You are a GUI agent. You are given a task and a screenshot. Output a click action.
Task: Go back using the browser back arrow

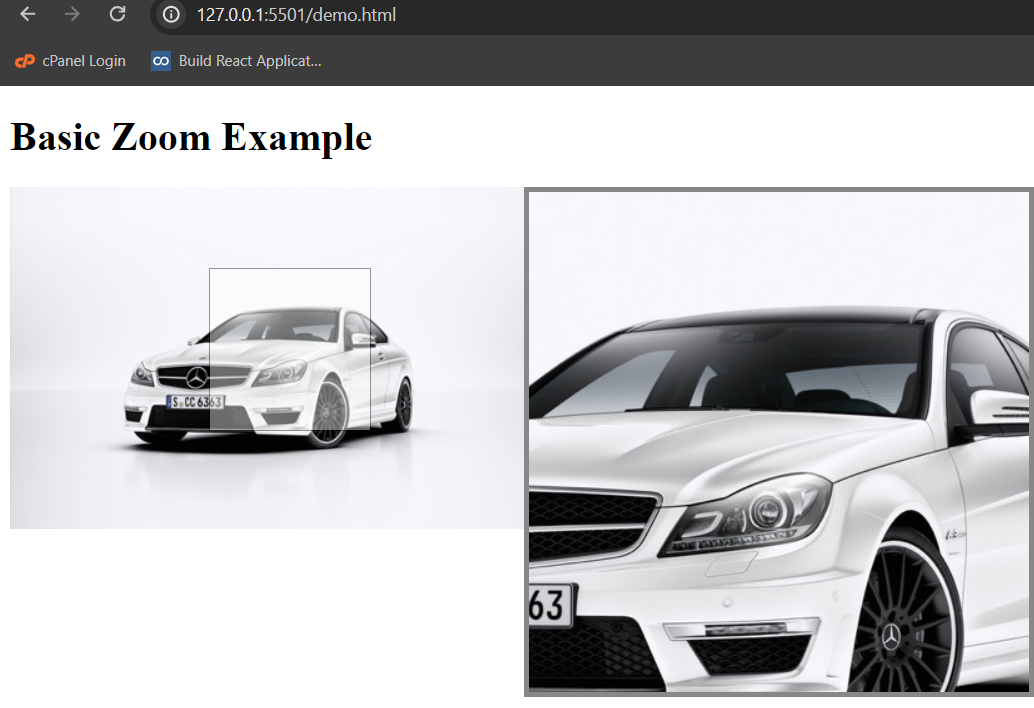coord(28,14)
